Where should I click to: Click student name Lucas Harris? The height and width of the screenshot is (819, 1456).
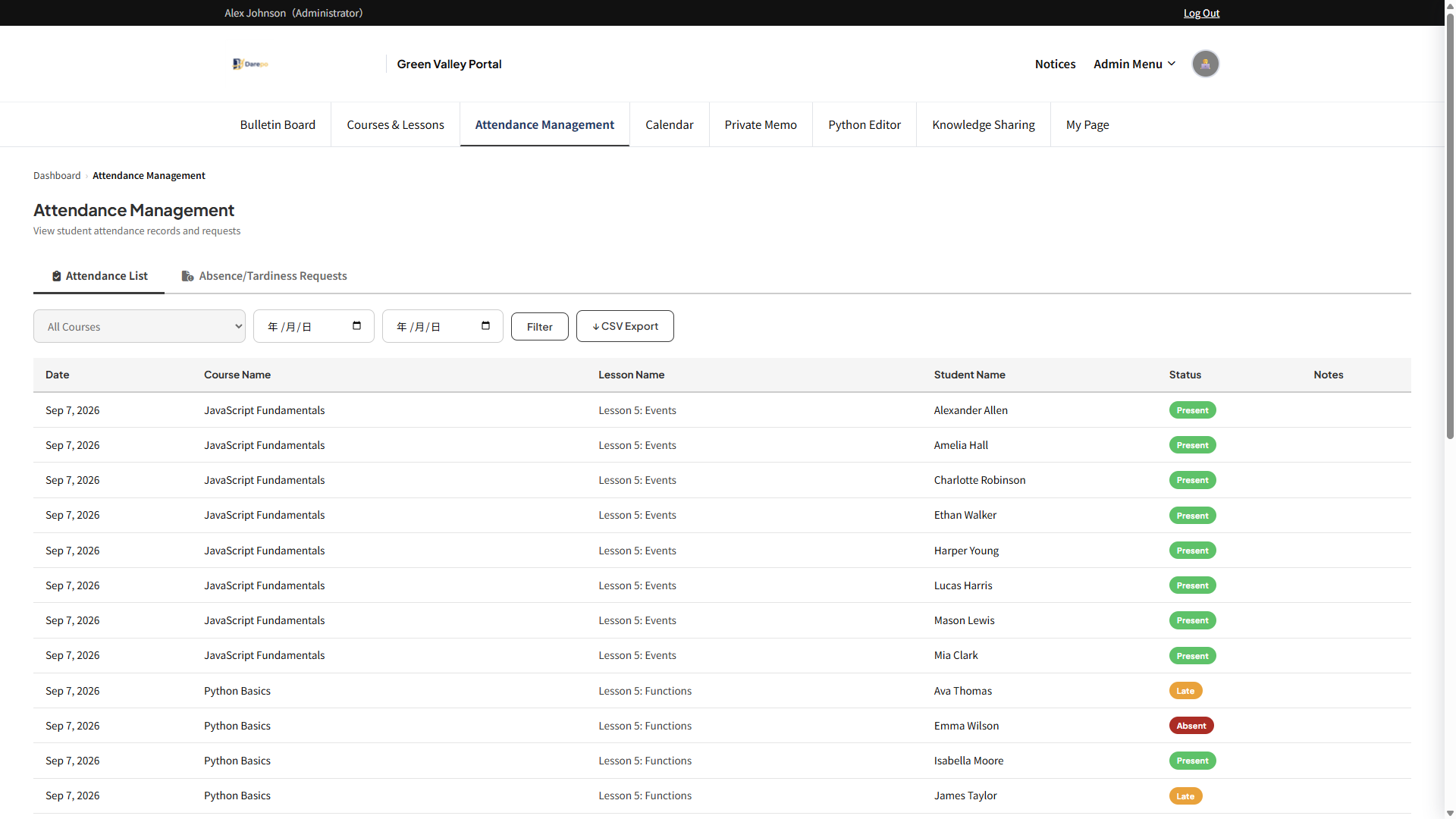pyautogui.click(x=963, y=585)
